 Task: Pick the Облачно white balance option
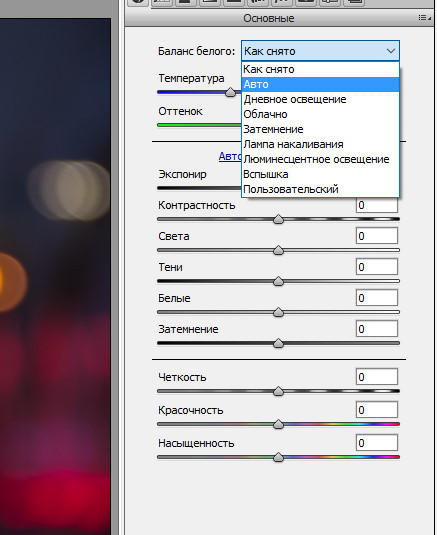(320, 114)
